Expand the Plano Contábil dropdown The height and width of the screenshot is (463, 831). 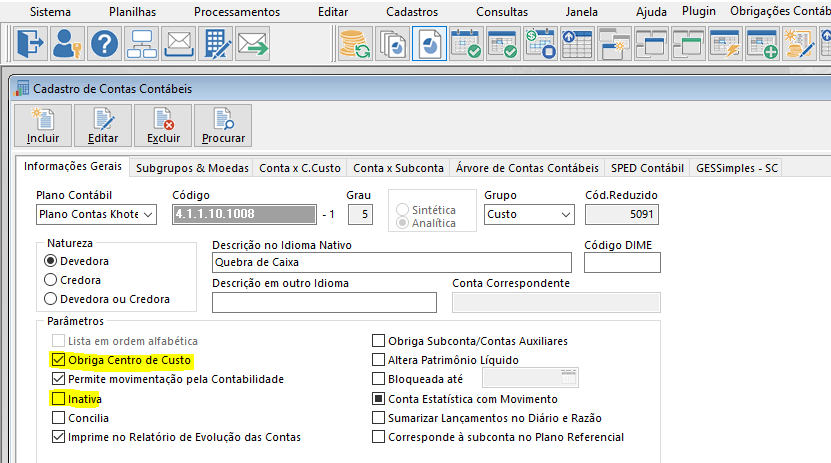click(148, 215)
